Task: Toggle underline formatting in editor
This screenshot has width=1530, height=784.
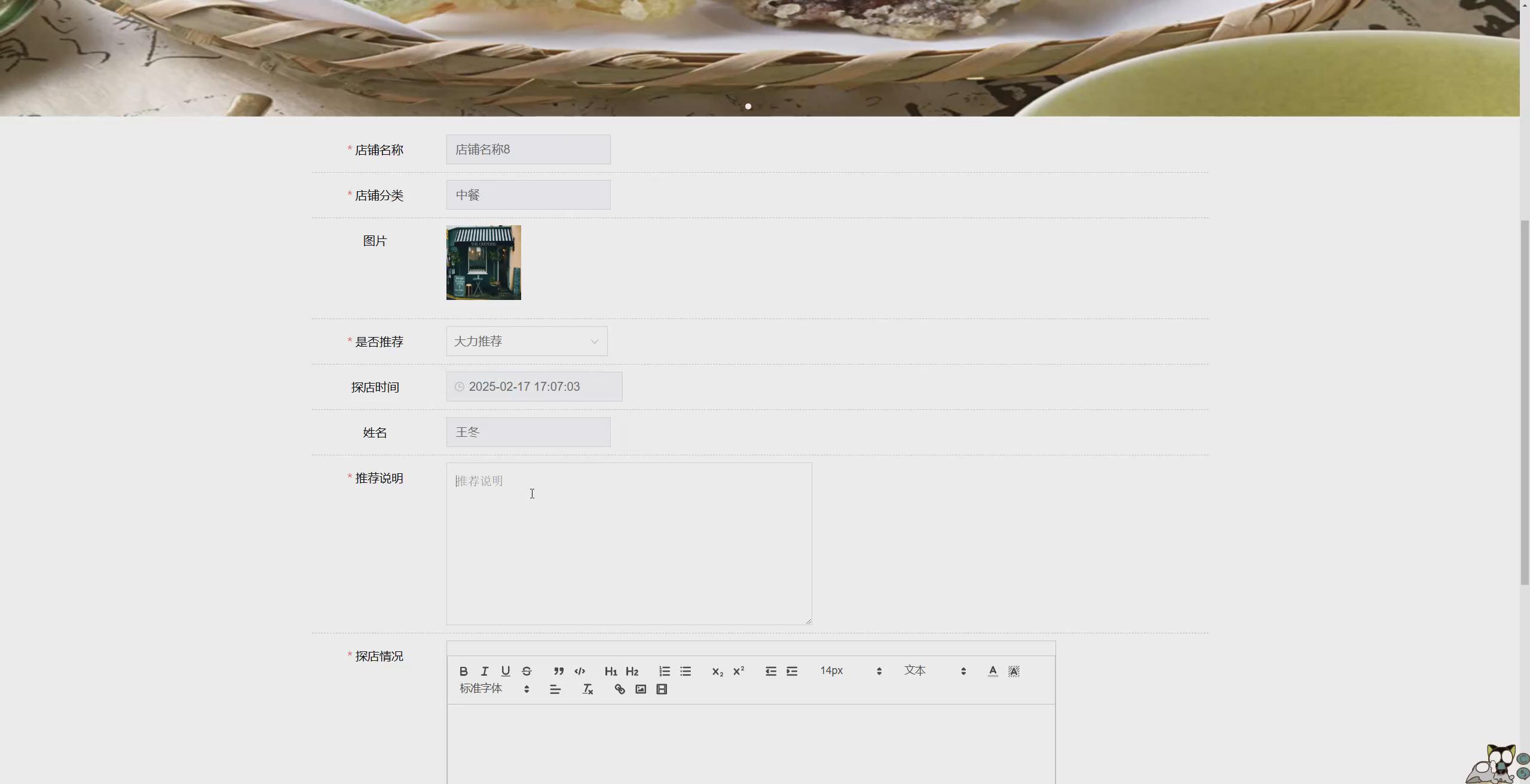Action: pyautogui.click(x=506, y=671)
